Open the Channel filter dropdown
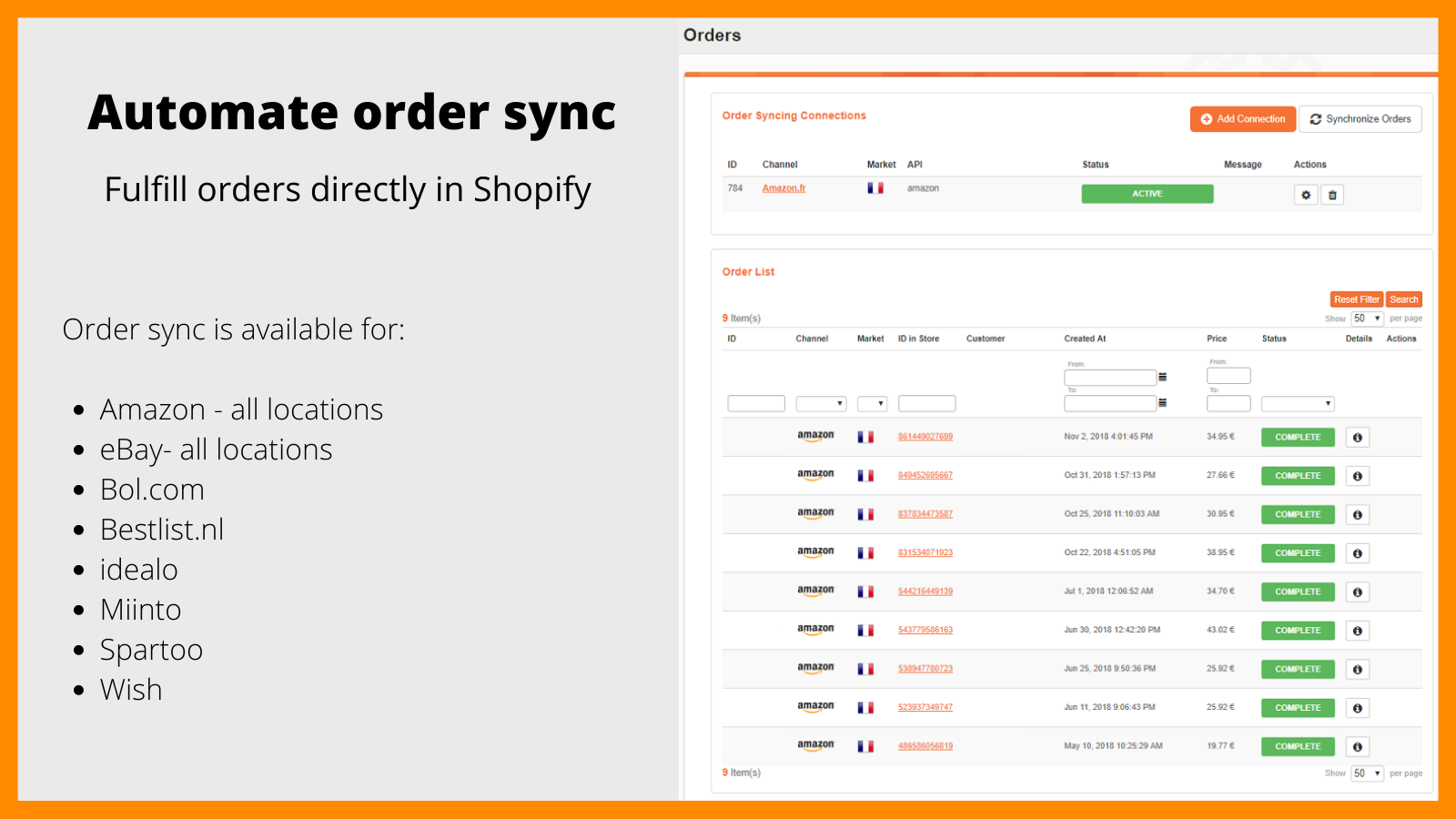The image size is (1456, 819). click(x=822, y=403)
